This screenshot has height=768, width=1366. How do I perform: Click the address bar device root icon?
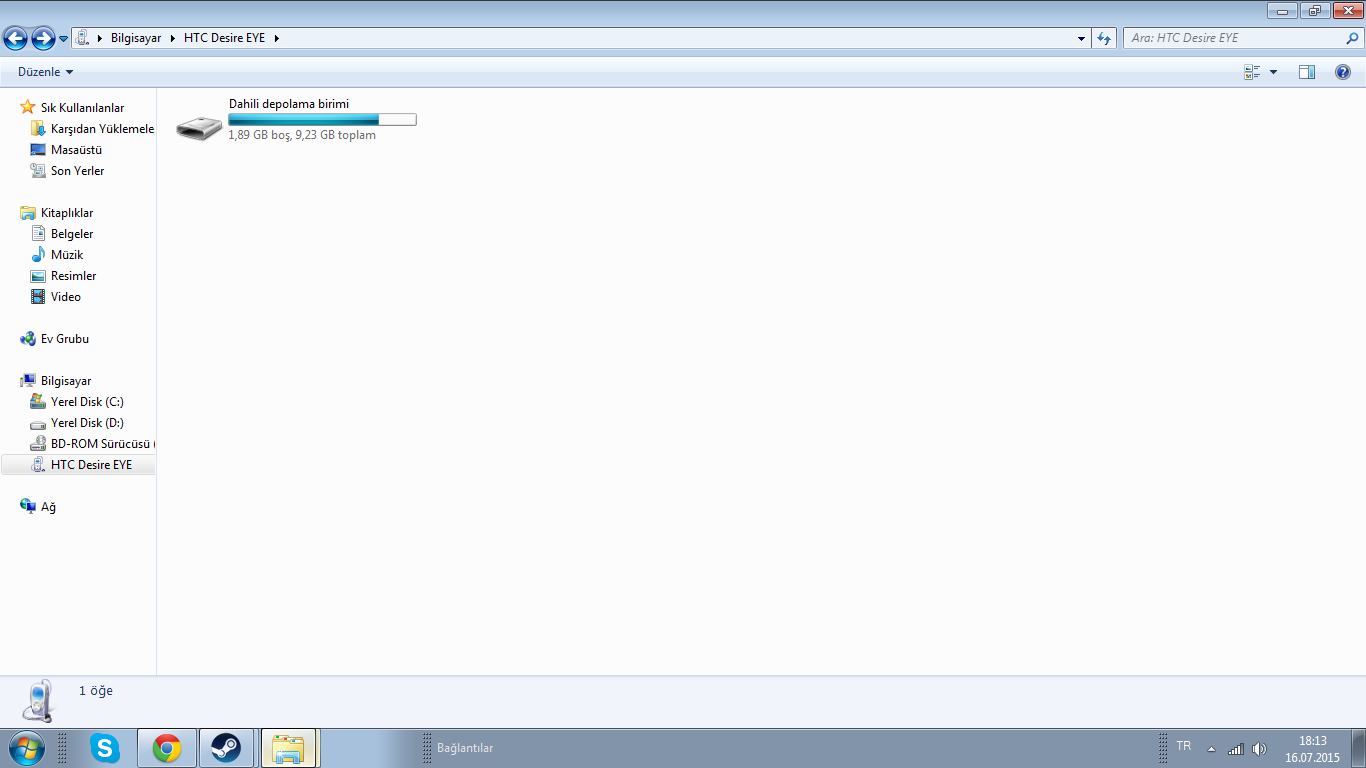coord(83,38)
